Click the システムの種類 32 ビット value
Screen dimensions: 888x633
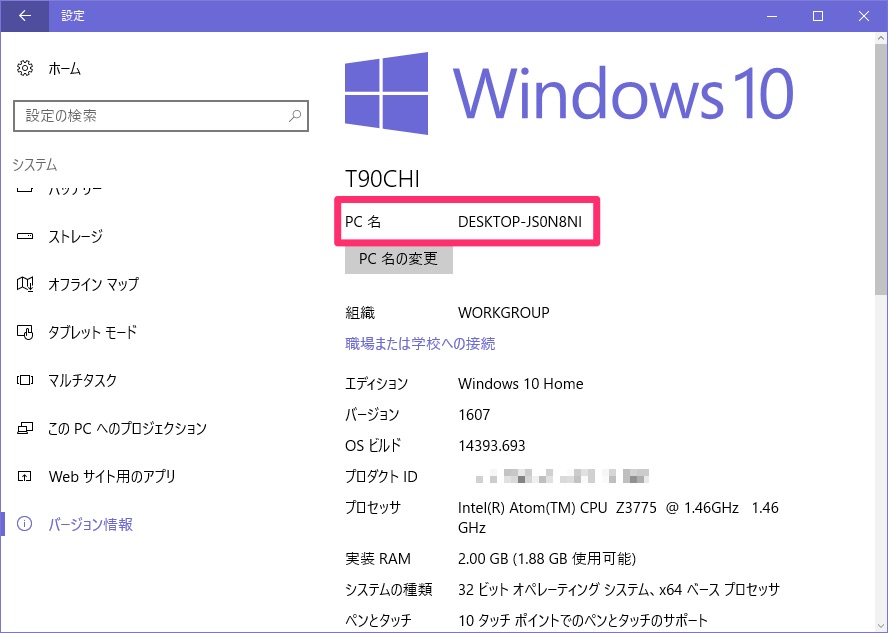tap(618, 590)
